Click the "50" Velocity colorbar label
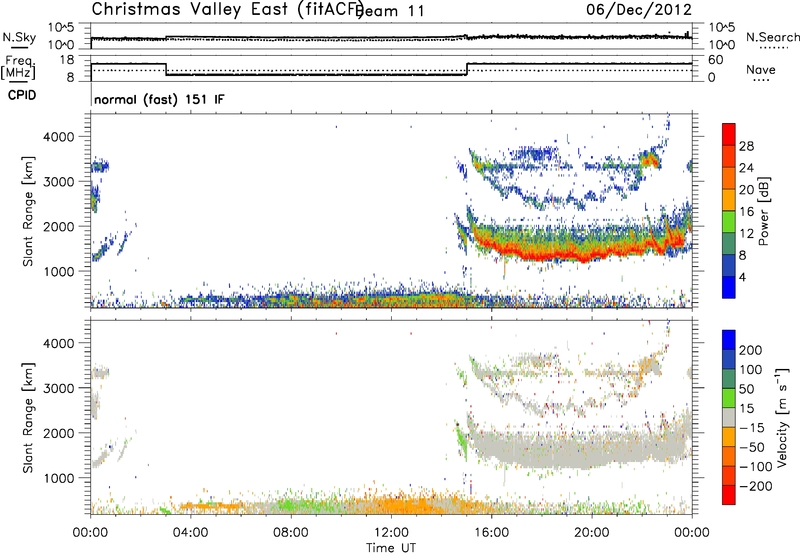 pos(747,389)
